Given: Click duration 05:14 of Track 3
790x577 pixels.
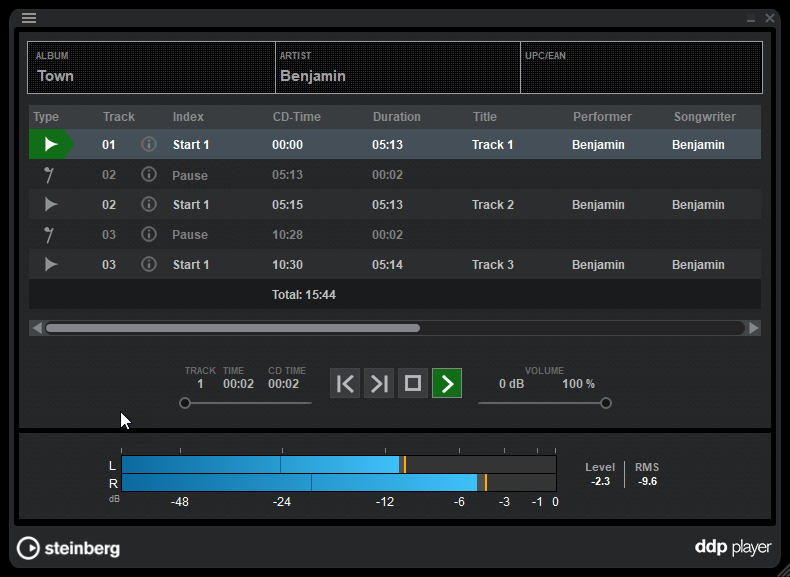Looking at the screenshot, I should tap(387, 265).
